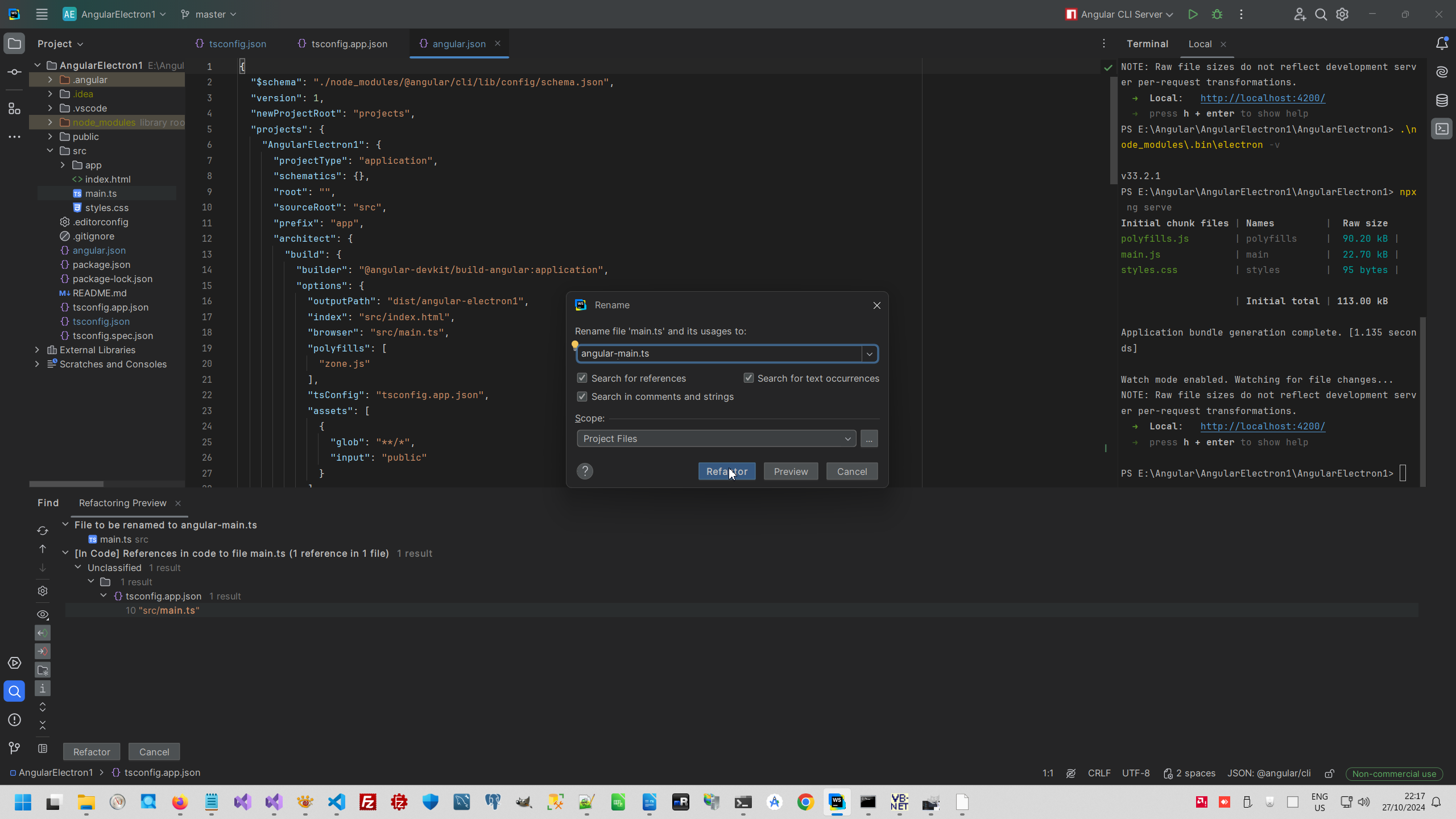Click the Rerun icon in Refactoring Preview

click(x=43, y=531)
